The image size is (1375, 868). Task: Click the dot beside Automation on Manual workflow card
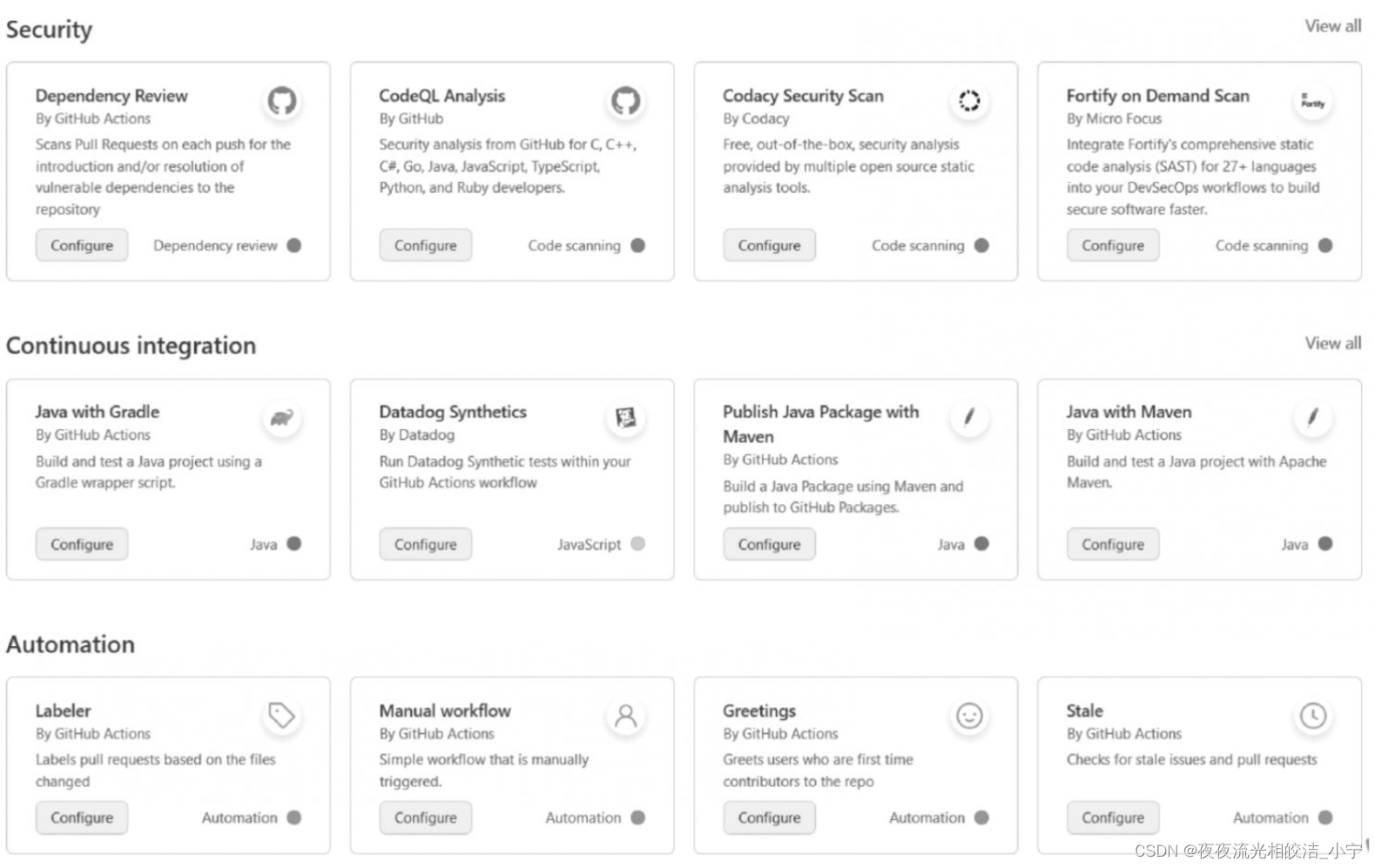tap(638, 818)
